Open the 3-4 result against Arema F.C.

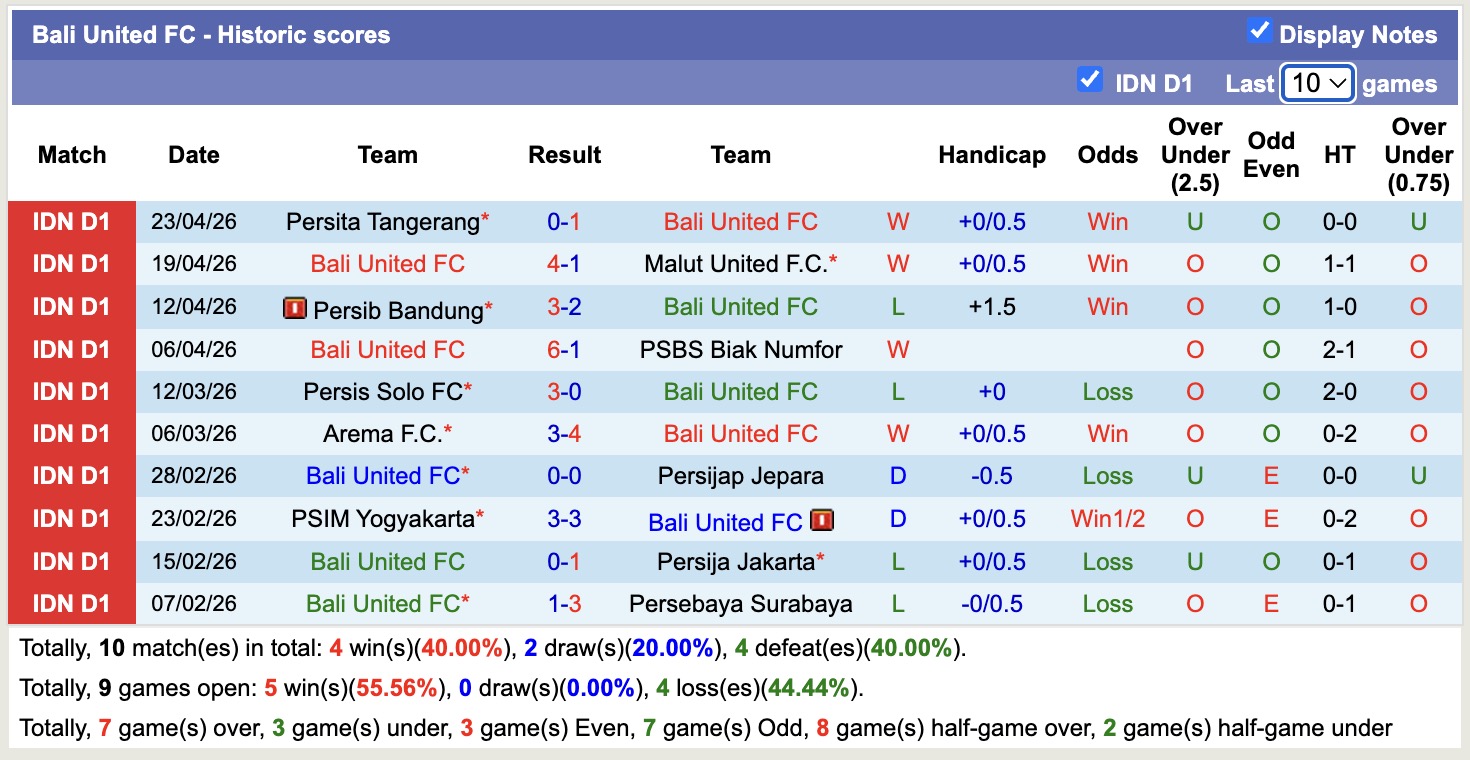click(564, 434)
